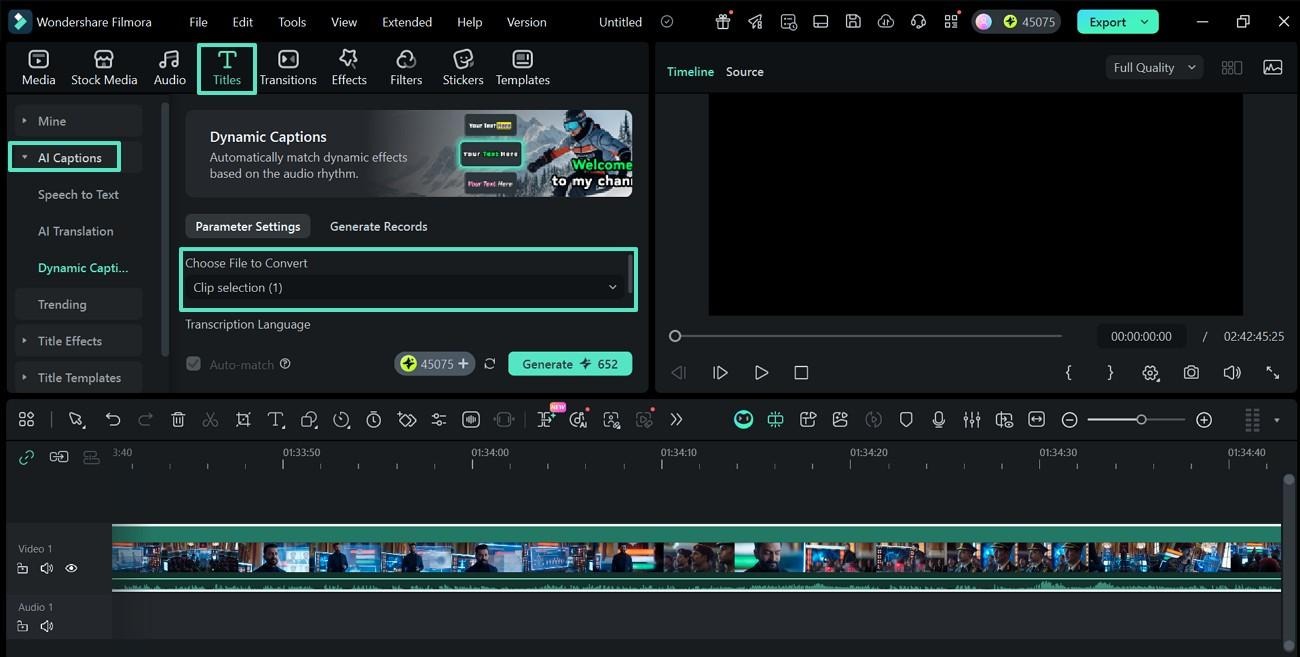Open the Keyframe animation tool
Image resolution: width=1300 pixels, height=657 pixels.
(407, 419)
